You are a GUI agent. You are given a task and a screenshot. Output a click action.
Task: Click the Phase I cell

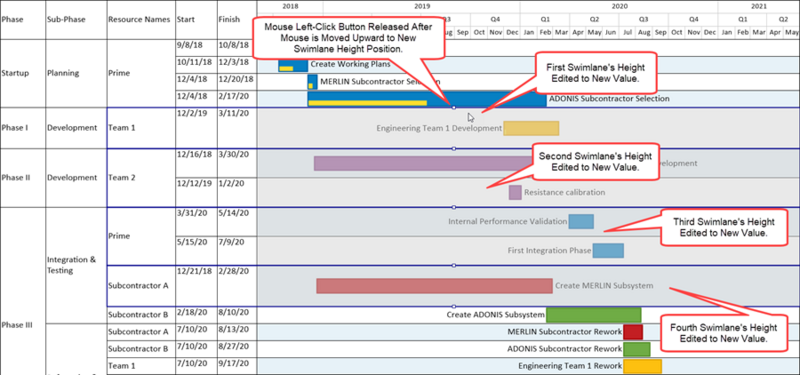coord(22,128)
